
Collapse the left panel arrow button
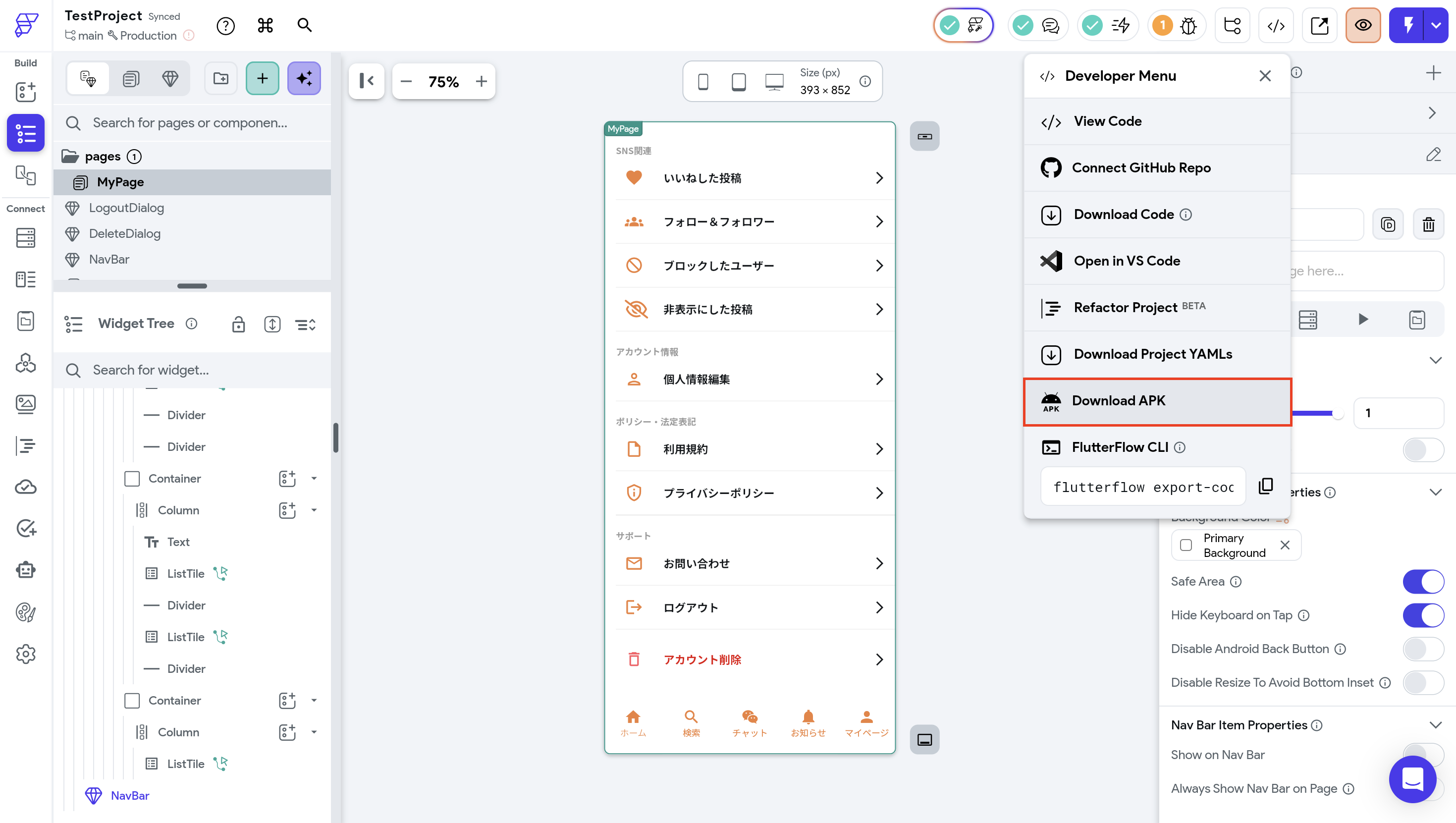coord(367,81)
